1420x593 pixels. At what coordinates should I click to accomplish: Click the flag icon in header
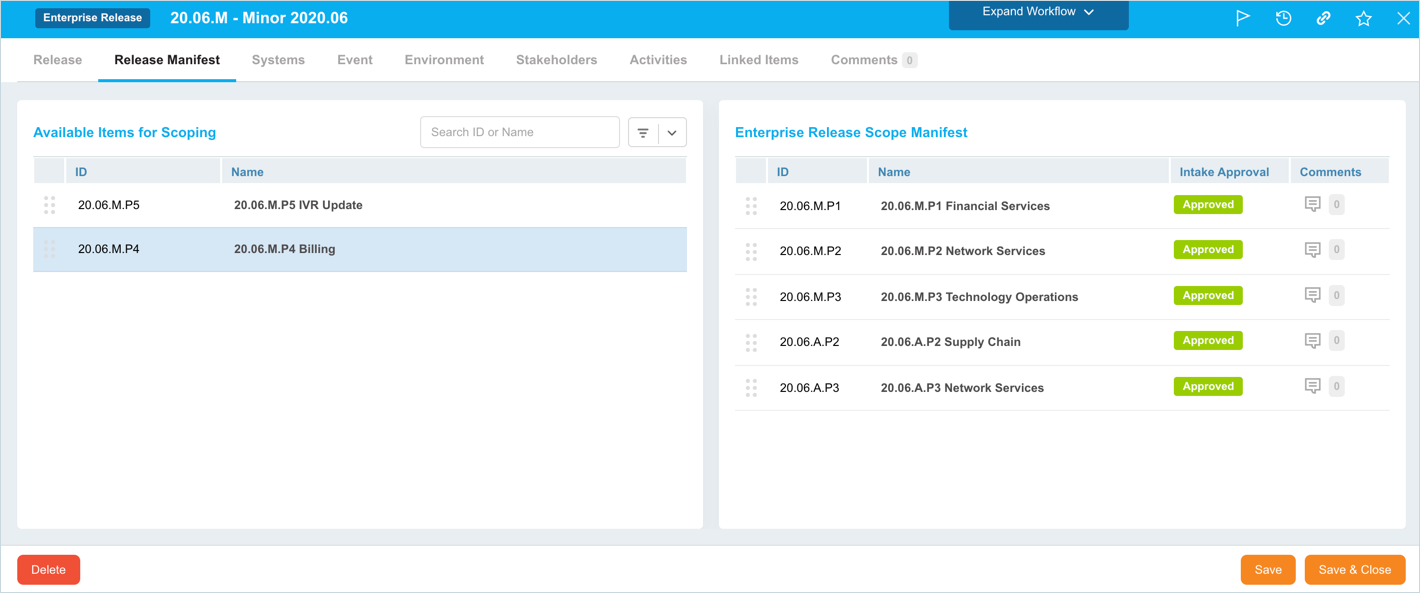click(x=1243, y=18)
